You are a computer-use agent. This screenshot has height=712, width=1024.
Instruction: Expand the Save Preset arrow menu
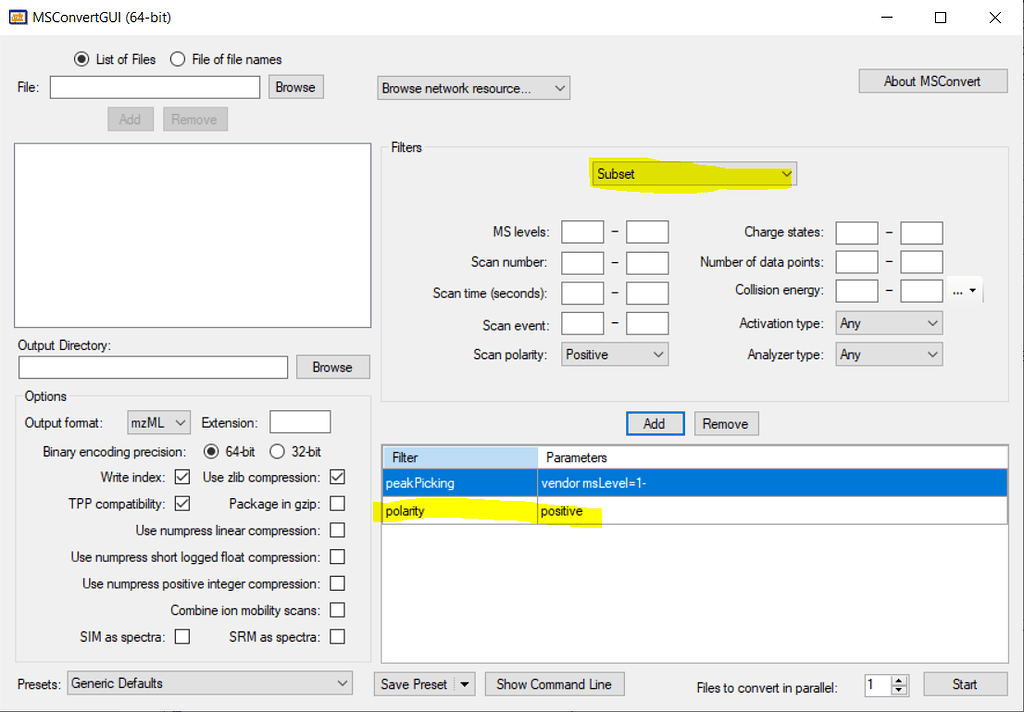coord(464,685)
